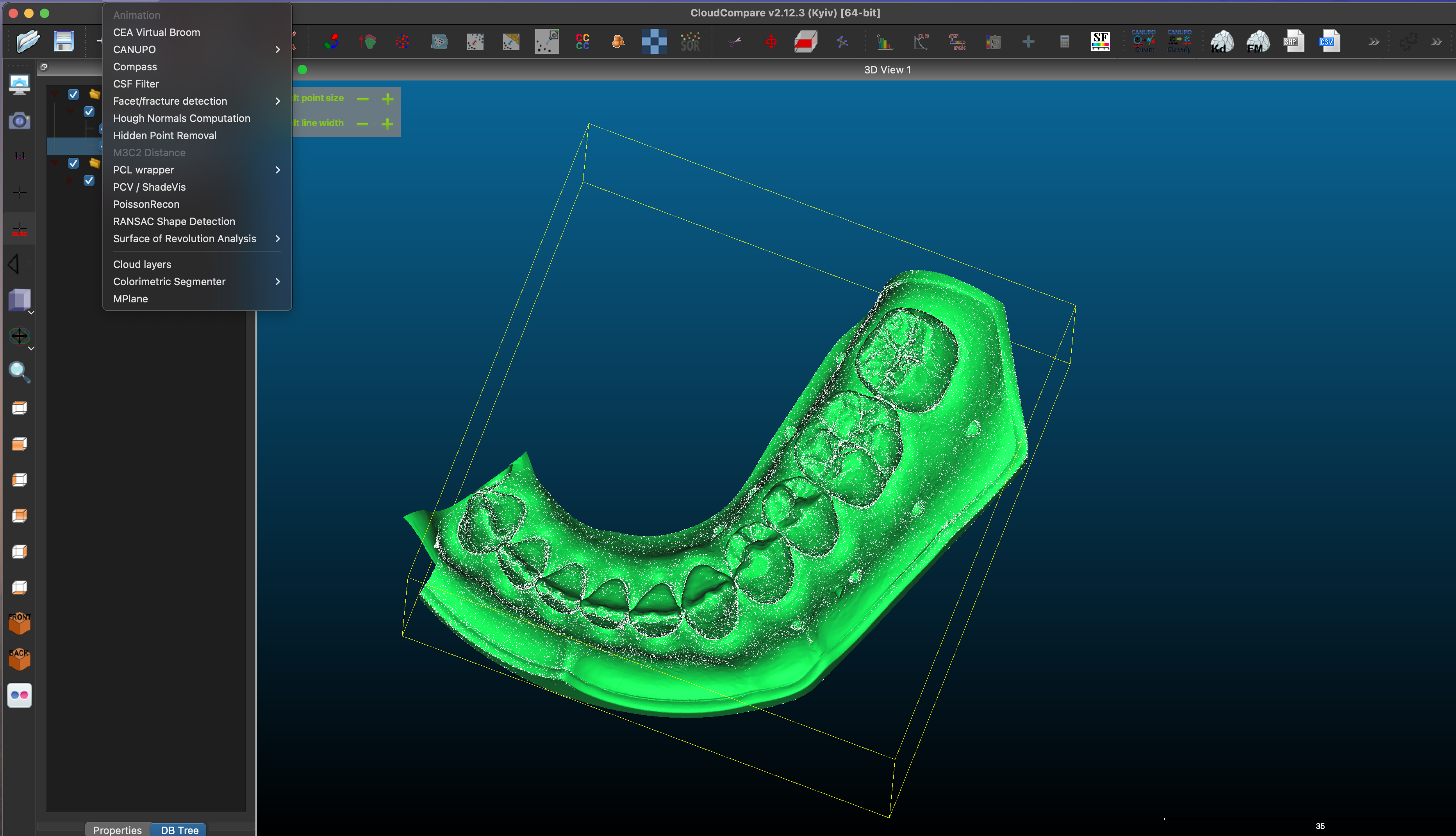Click the point size decrease button

coord(363,97)
